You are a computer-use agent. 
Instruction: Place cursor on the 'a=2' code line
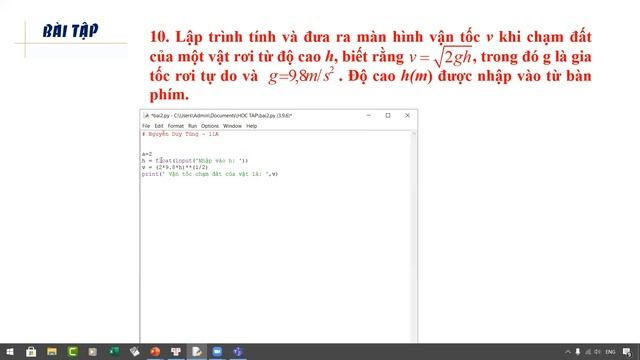147,154
